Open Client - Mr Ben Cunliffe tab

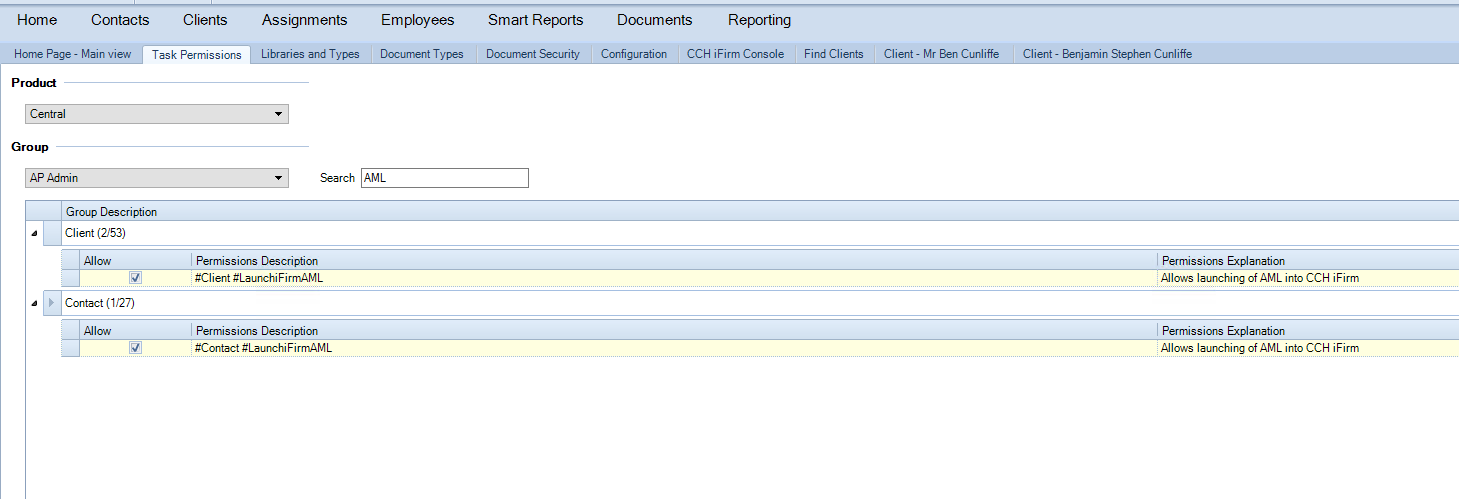pyautogui.click(x=942, y=54)
